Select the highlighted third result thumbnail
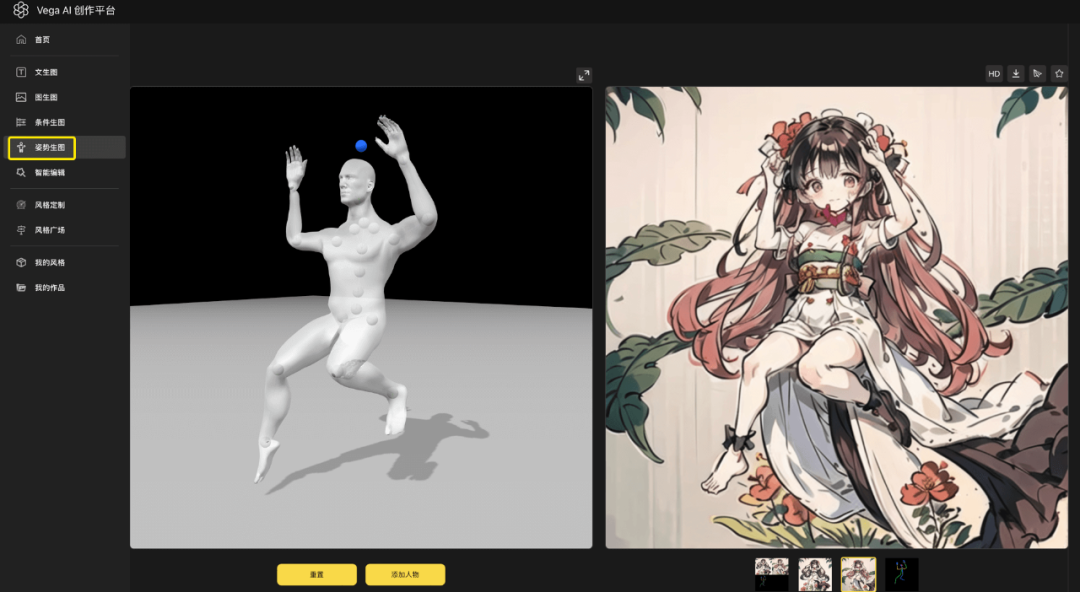The height and width of the screenshot is (592, 1080). pyautogui.click(x=858, y=574)
